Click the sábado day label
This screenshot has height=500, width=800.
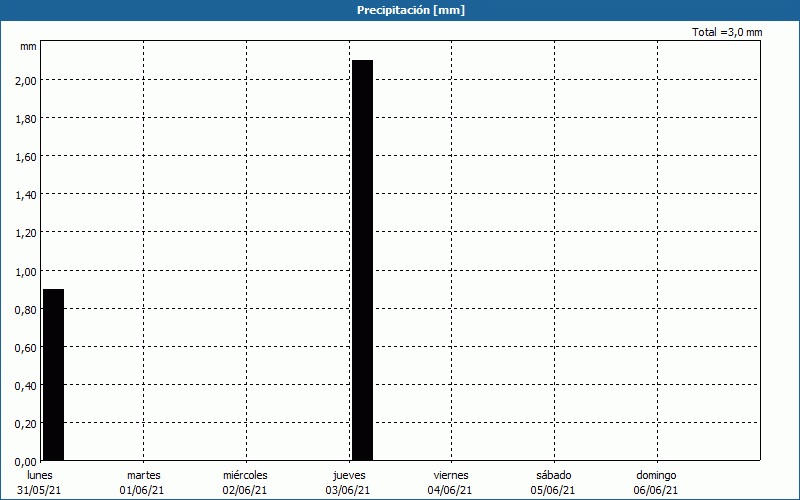554,475
